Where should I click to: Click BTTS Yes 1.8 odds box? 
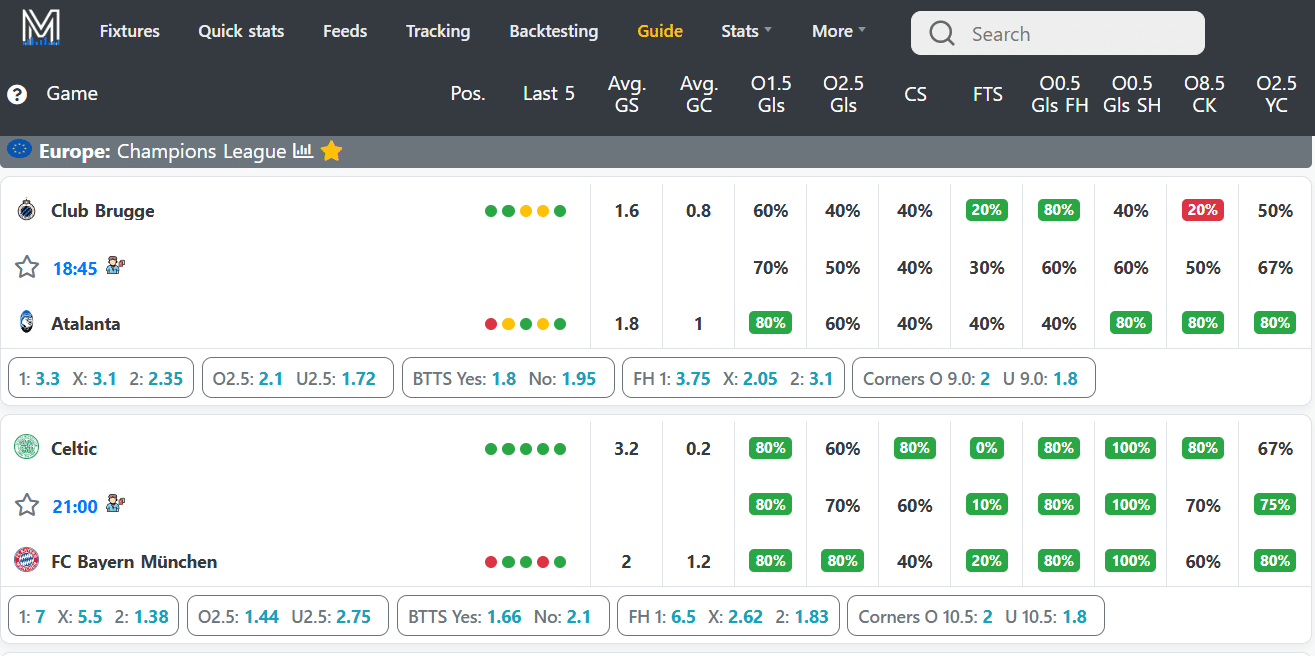click(x=508, y=378)
